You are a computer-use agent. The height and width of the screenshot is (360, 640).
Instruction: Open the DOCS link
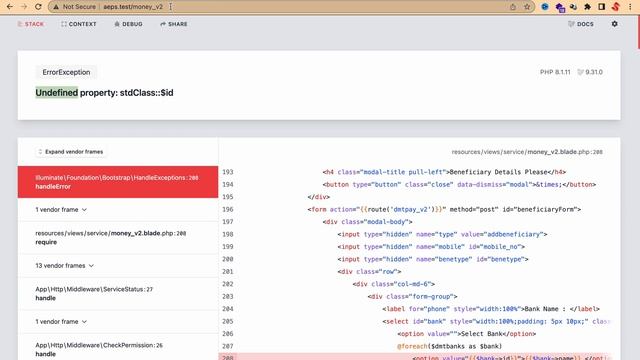coord(580,24)
